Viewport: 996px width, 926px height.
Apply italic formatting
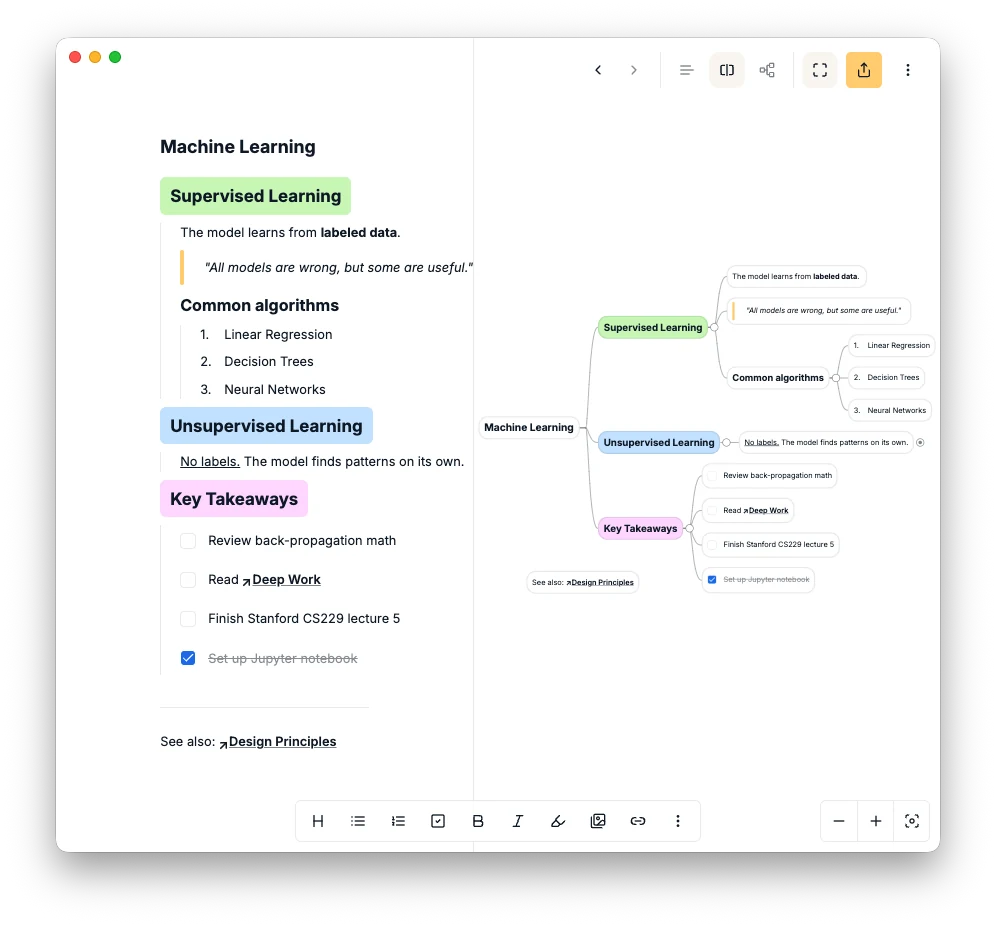point(518,821)
